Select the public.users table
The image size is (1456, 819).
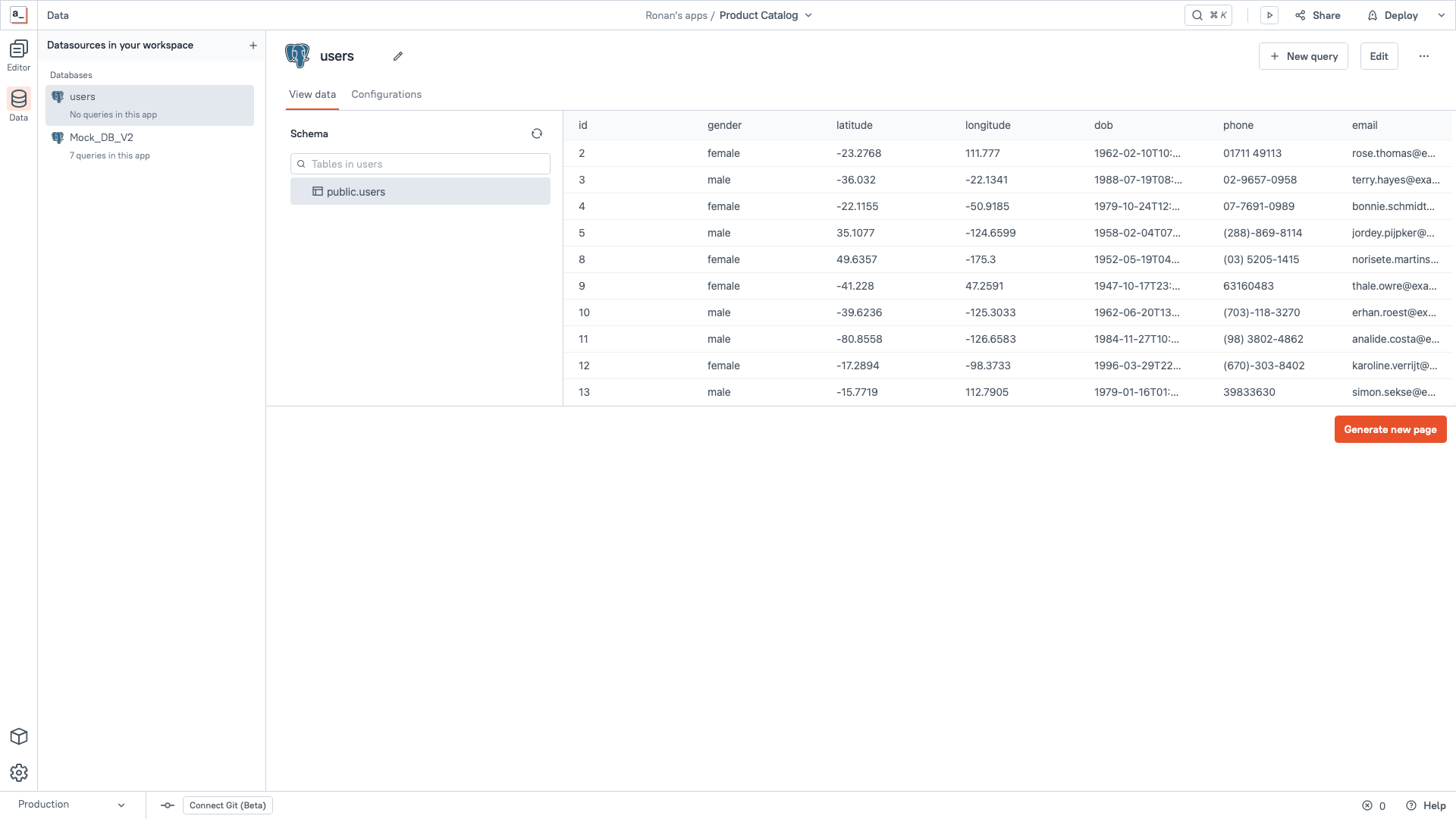pyautogui.click(x=420, y=191)
